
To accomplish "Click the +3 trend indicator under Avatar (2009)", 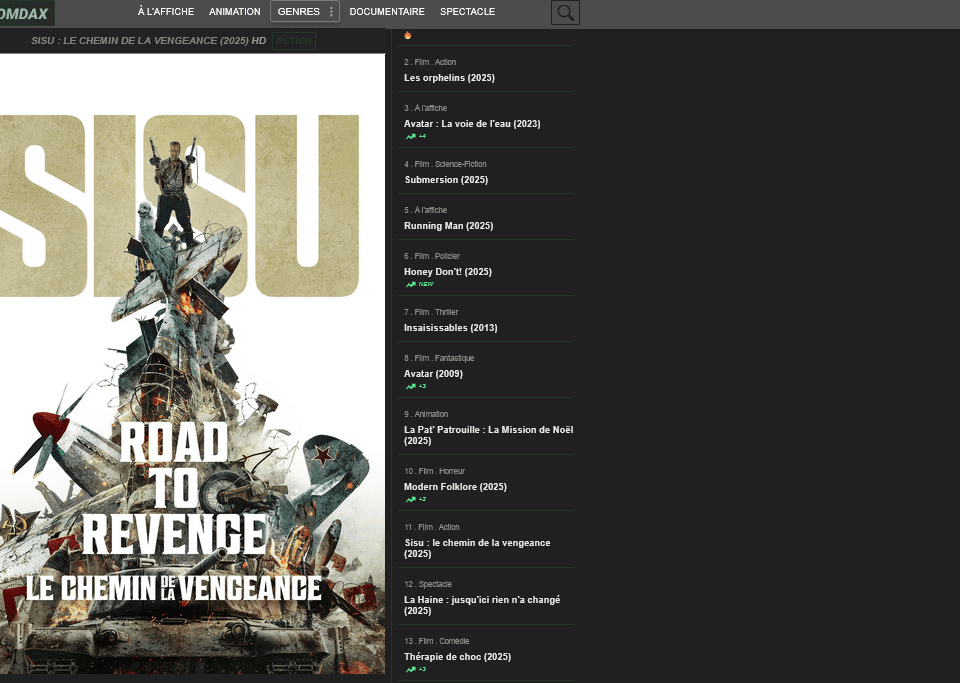I will click(x=414, y=385).
